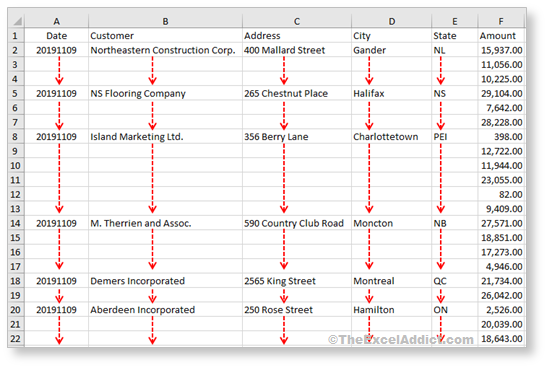This screenshot has height=368, width=547.
Task: Select amount 7,642.00 cell
Action: [x=501, y=108]
